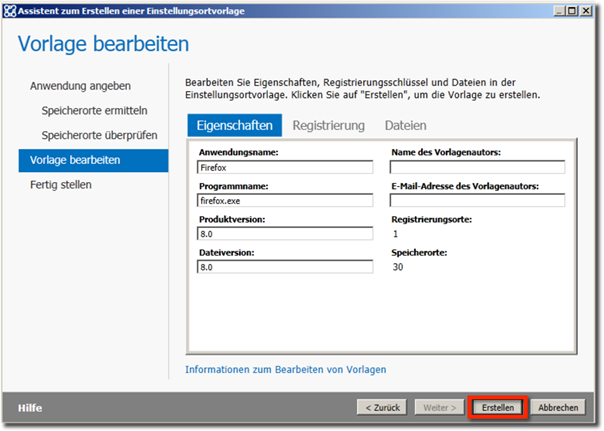
Task: Switch to the Eigenschaften tab
Action: click(234, 125)
